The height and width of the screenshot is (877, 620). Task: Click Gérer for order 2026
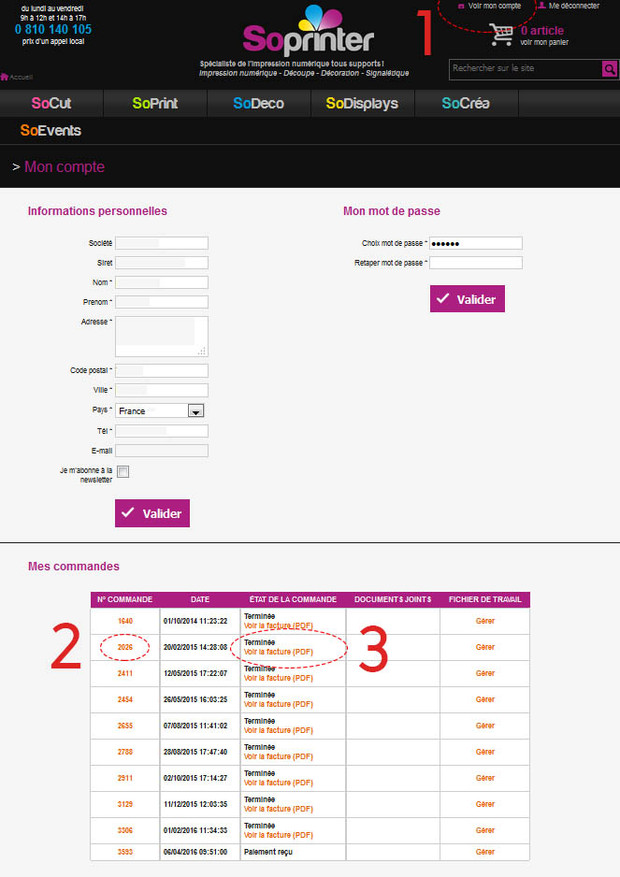pyautogui.click(x=485, y=647)
